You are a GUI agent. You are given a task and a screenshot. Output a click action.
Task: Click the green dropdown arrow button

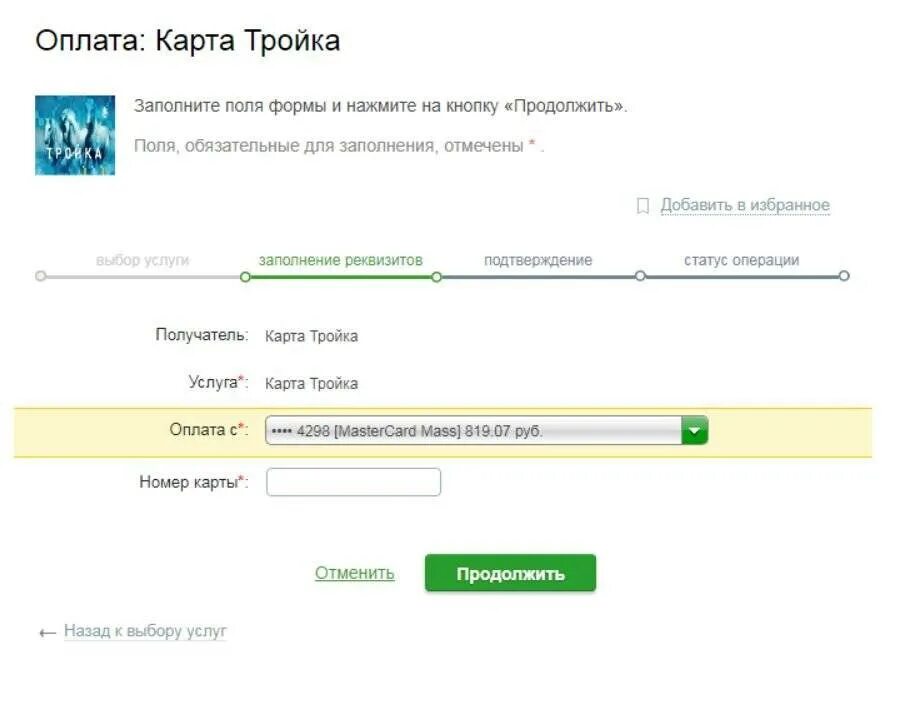(695, 430)
